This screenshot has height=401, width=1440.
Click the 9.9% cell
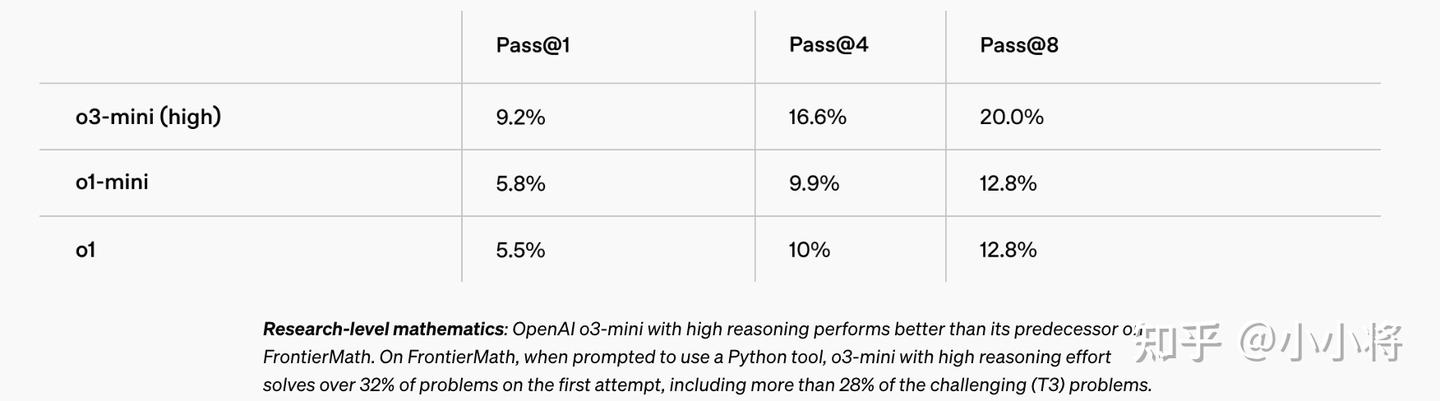tap(813, 183)
